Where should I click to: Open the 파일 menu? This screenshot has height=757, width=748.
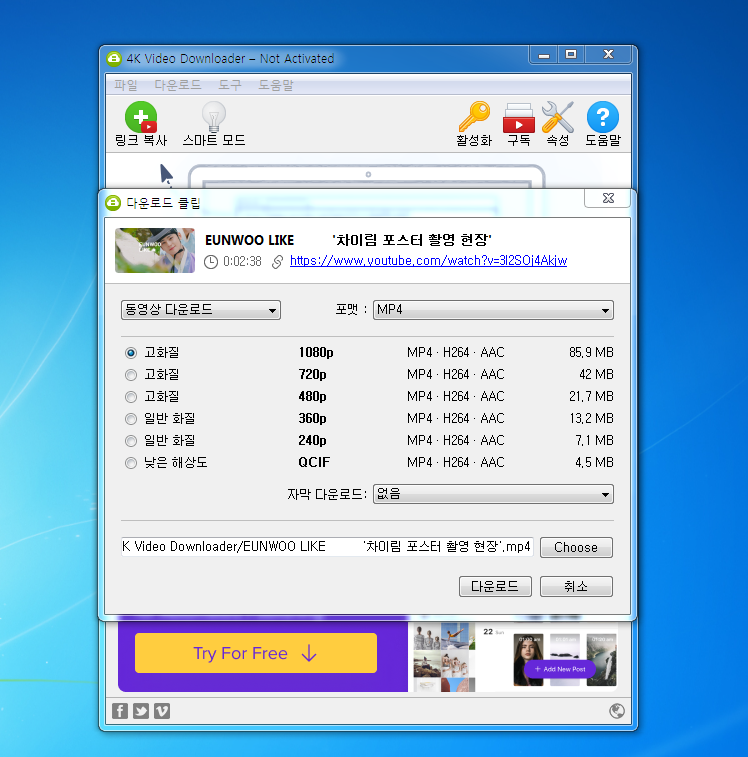pos(126,85)
